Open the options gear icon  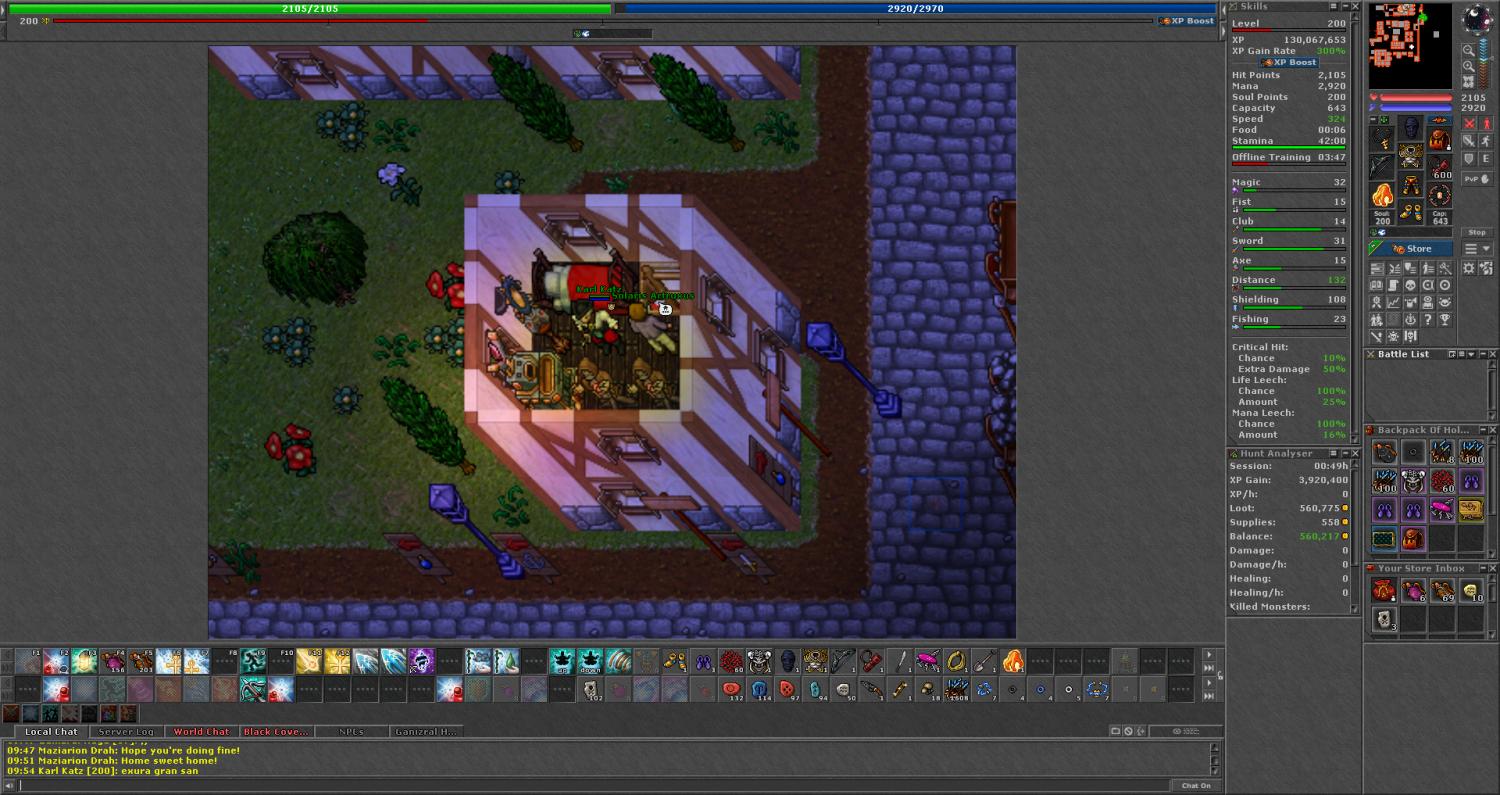coord(1469,267)
